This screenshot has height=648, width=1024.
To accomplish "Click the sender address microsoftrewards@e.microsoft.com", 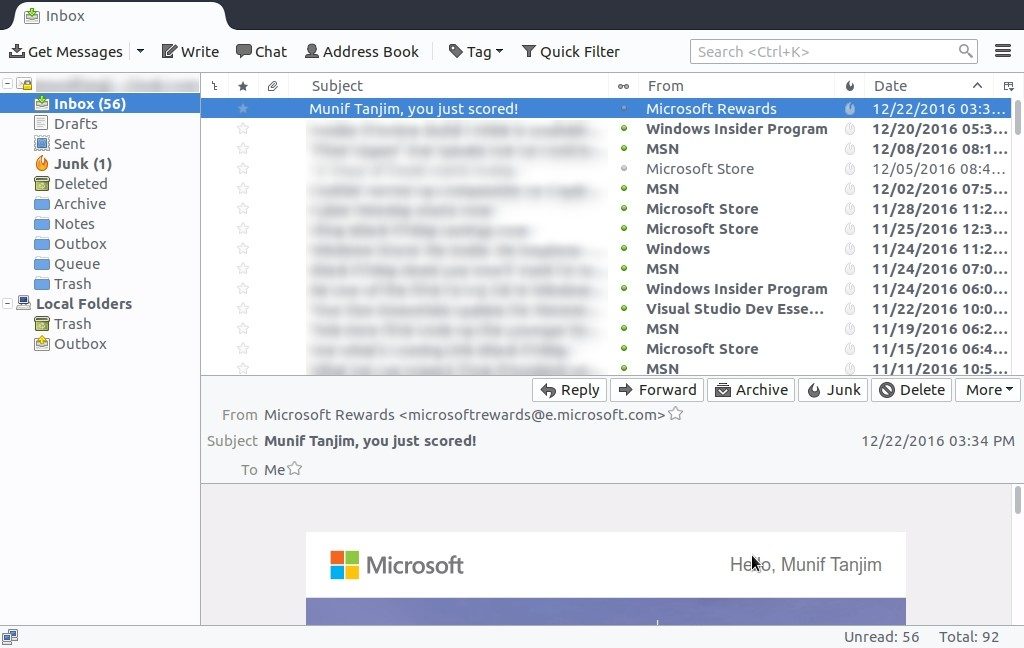I will tap(532, 415).
